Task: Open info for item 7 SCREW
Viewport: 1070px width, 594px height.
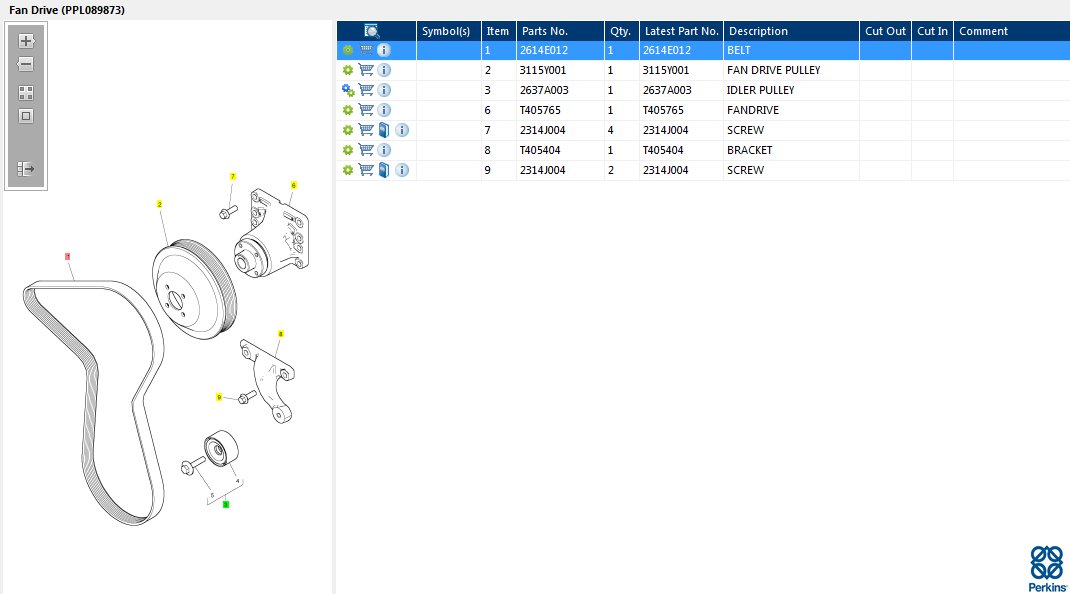Action: 402,130
